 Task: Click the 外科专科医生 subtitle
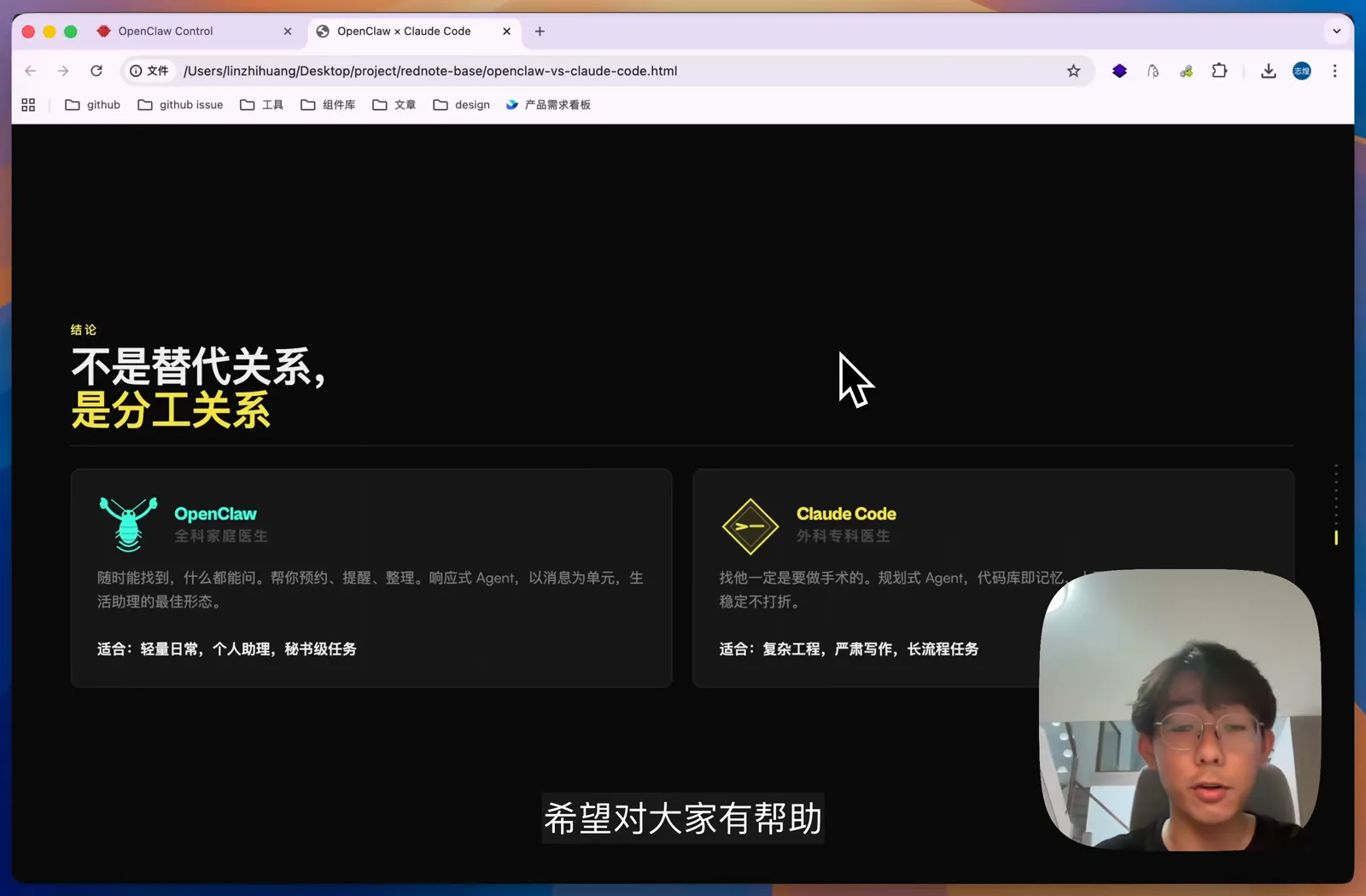844,536
